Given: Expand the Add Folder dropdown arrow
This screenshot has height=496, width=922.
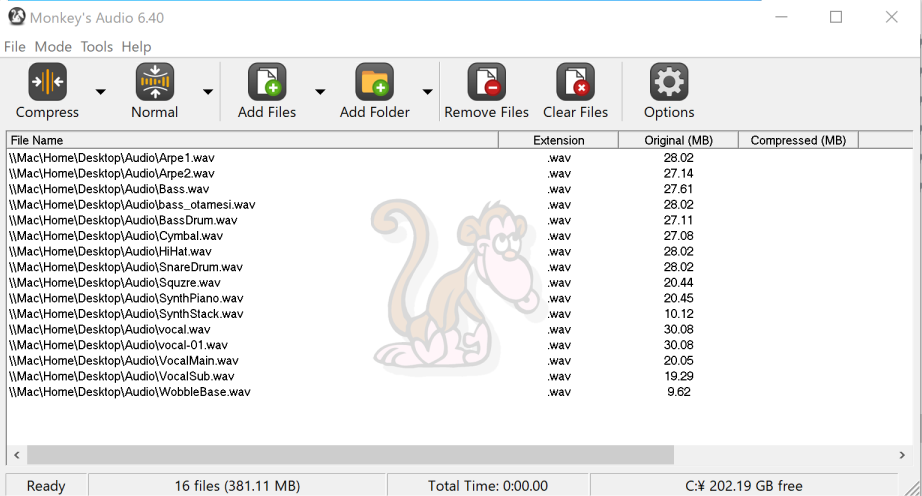Looking at the screenshot, I should pyautogui.click(x=427, y=92).
